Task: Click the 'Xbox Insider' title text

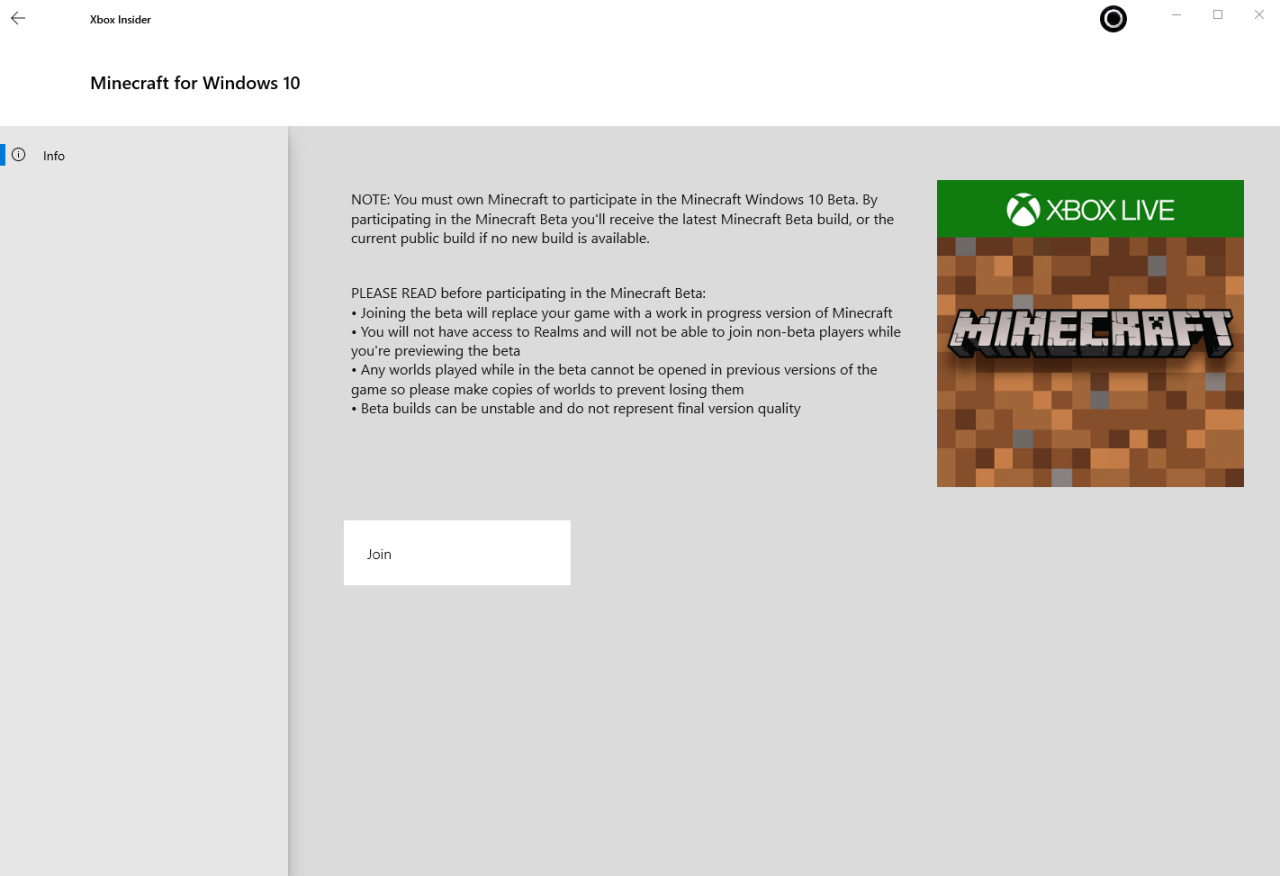Action: pyautogui.click(x=120, y=19)
